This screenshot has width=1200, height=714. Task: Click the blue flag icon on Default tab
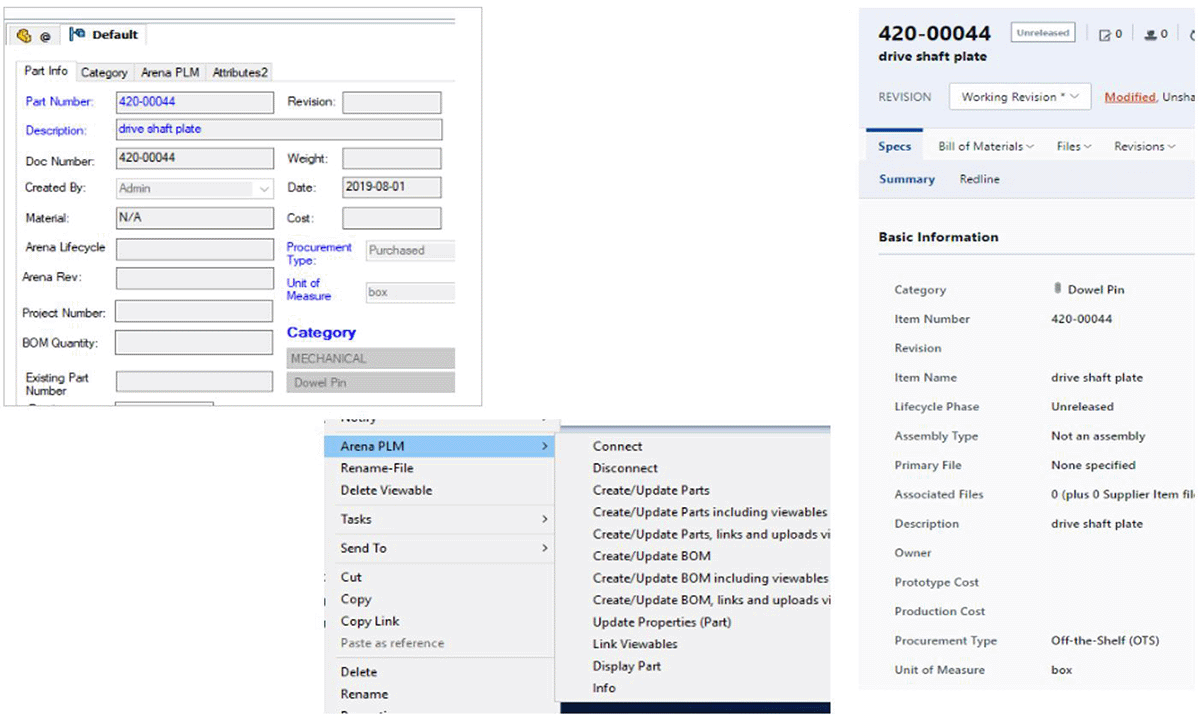tap(76, 33)
